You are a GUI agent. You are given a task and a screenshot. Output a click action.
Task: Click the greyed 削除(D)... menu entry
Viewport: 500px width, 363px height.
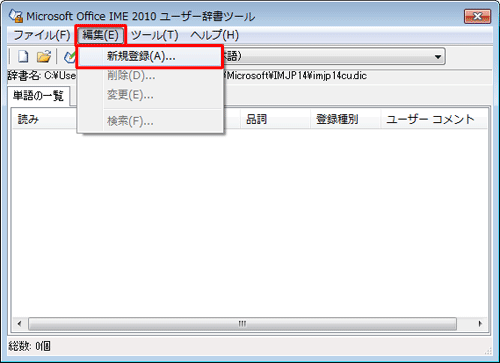coord(149,76)
